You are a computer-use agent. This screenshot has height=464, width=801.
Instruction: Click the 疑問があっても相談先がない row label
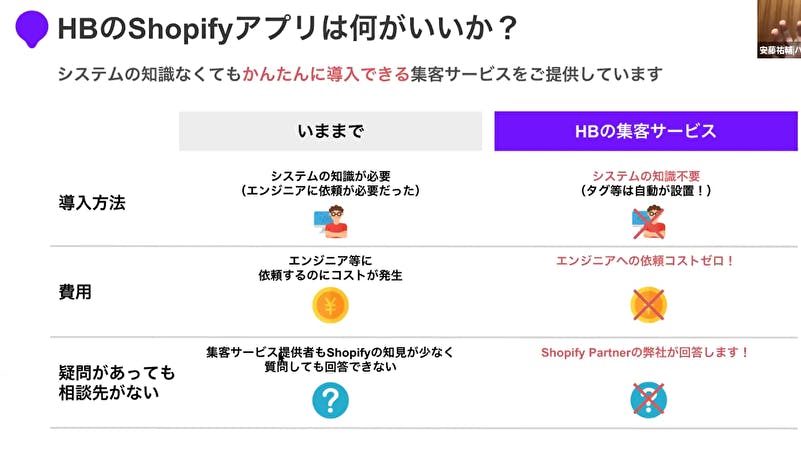click(116, 382)
